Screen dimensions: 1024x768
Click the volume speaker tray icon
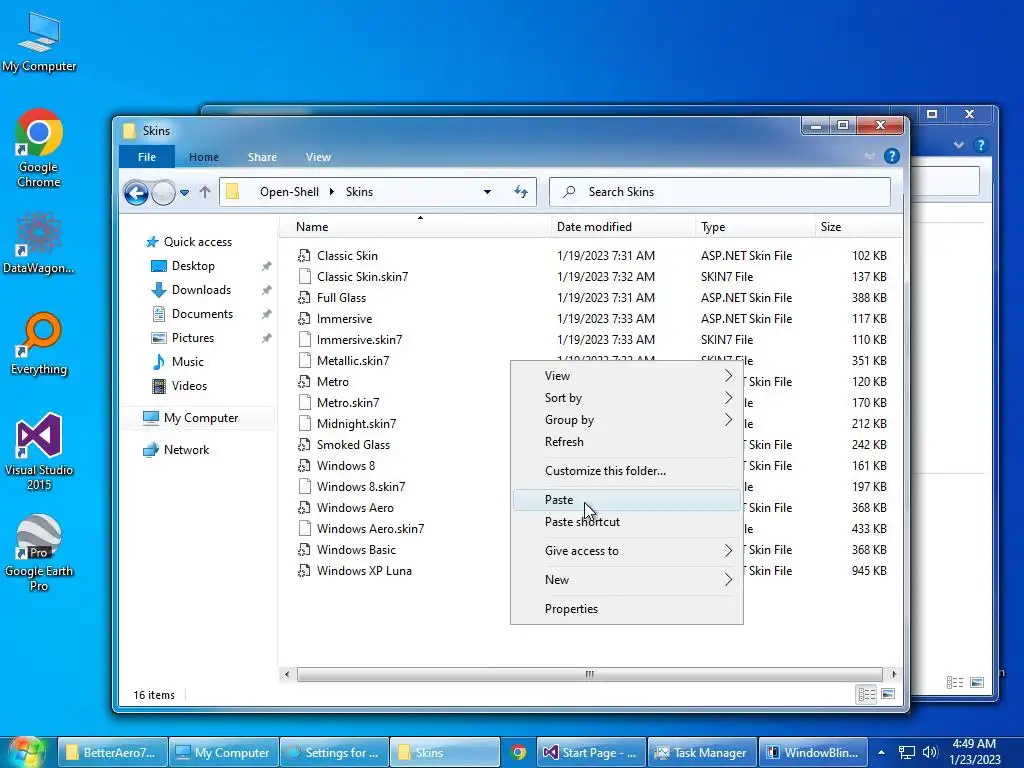(x=930, y=752)
